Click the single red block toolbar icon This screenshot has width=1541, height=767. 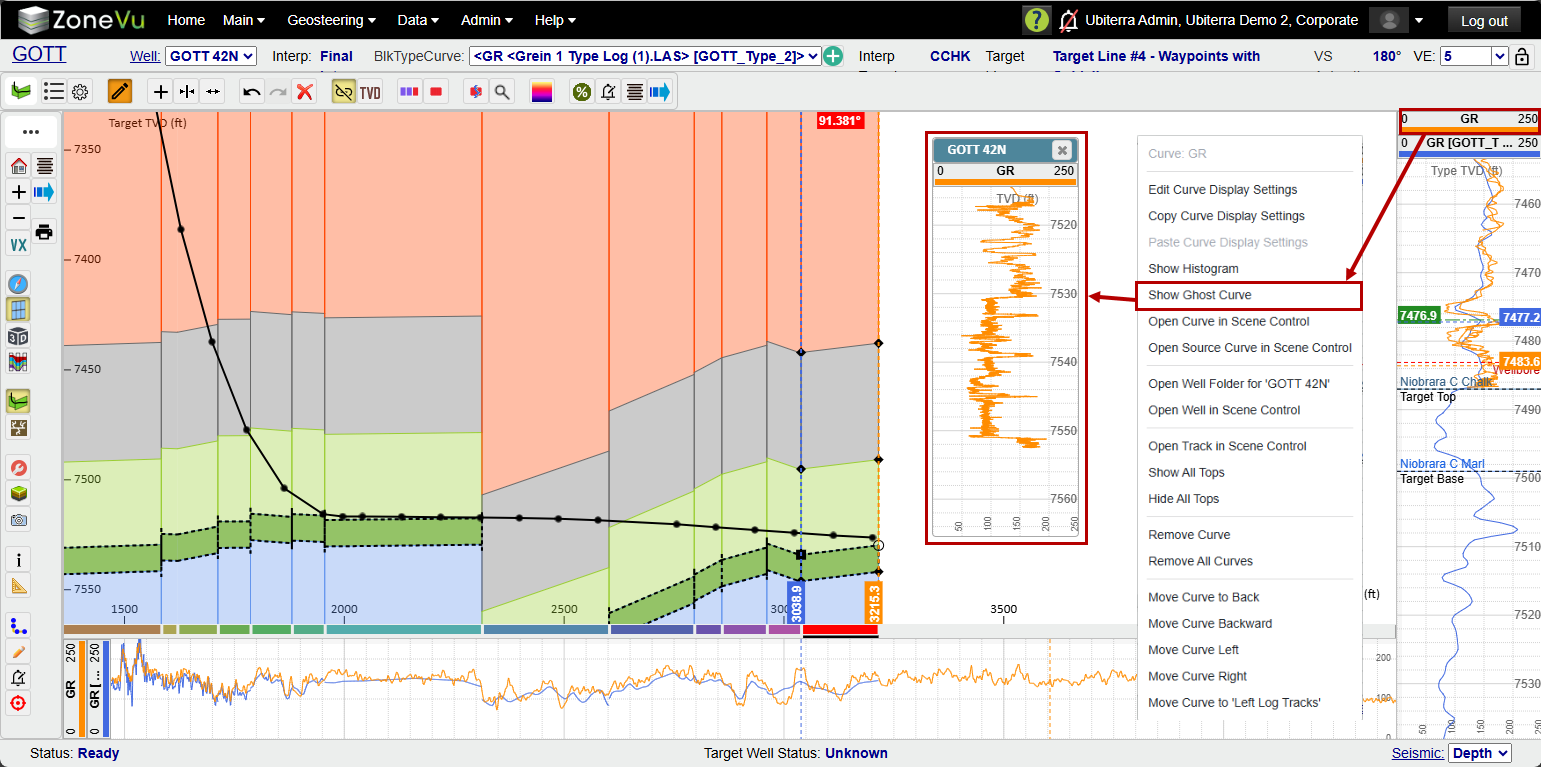[436, 92]
